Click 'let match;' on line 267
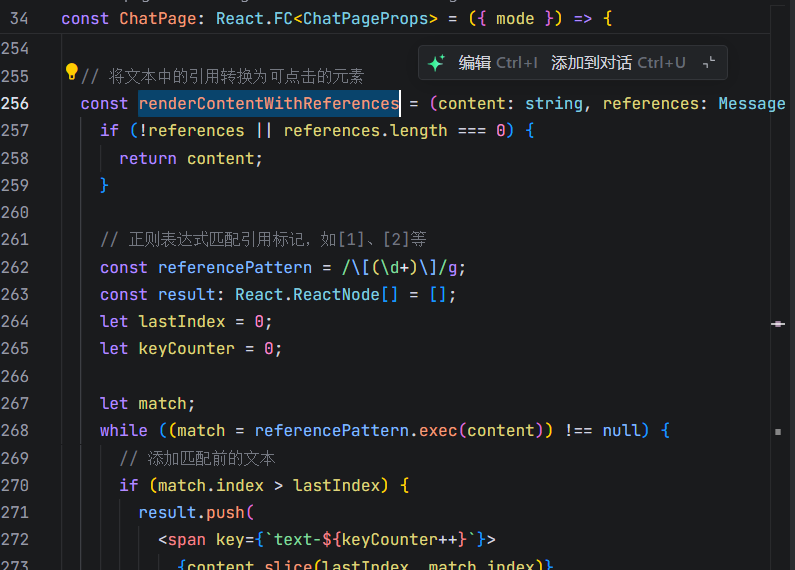The image size is (795, 570). click(148, 404)
